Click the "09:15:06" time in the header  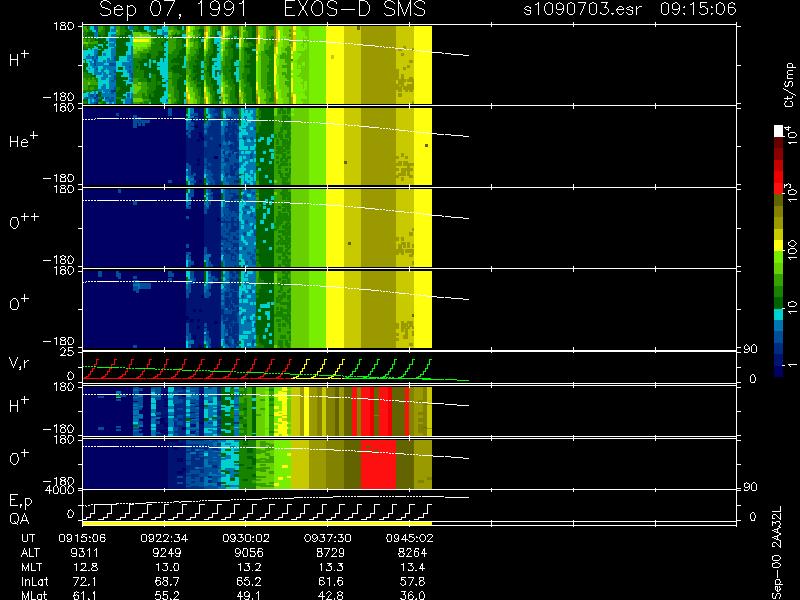tap(698, 9)
